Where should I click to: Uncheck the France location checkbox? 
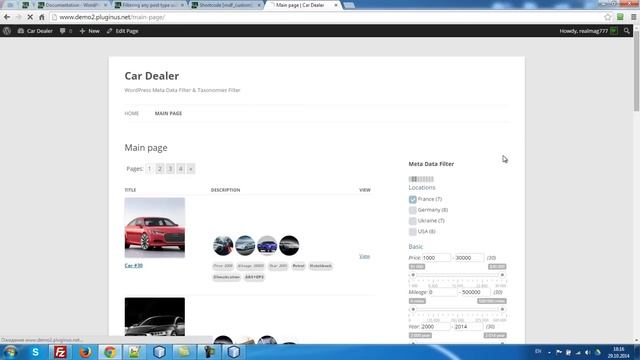pyautogui.click(x=413, y=199)
